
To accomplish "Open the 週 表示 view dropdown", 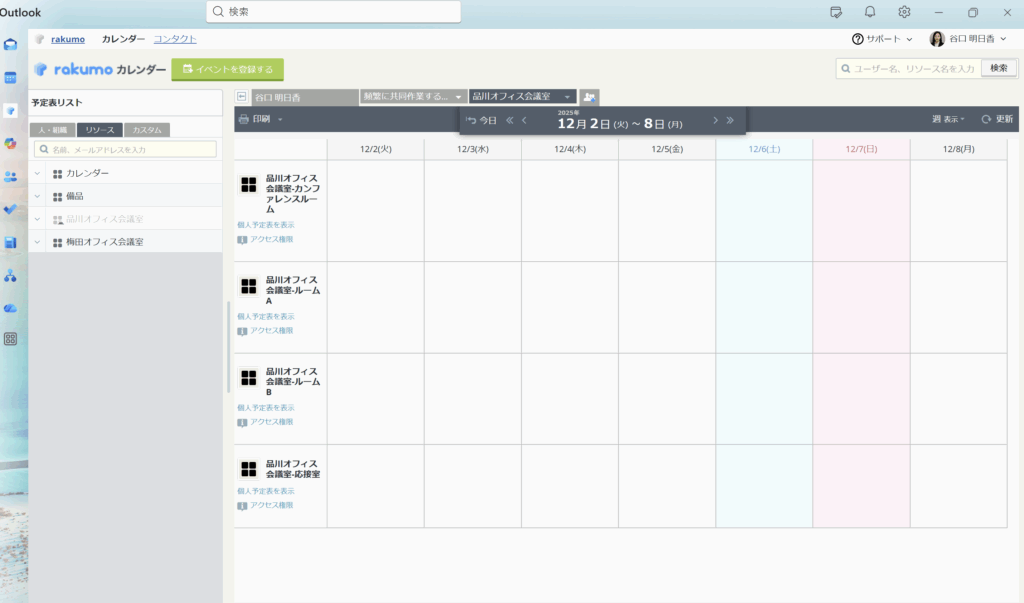I will coord(948,119).
